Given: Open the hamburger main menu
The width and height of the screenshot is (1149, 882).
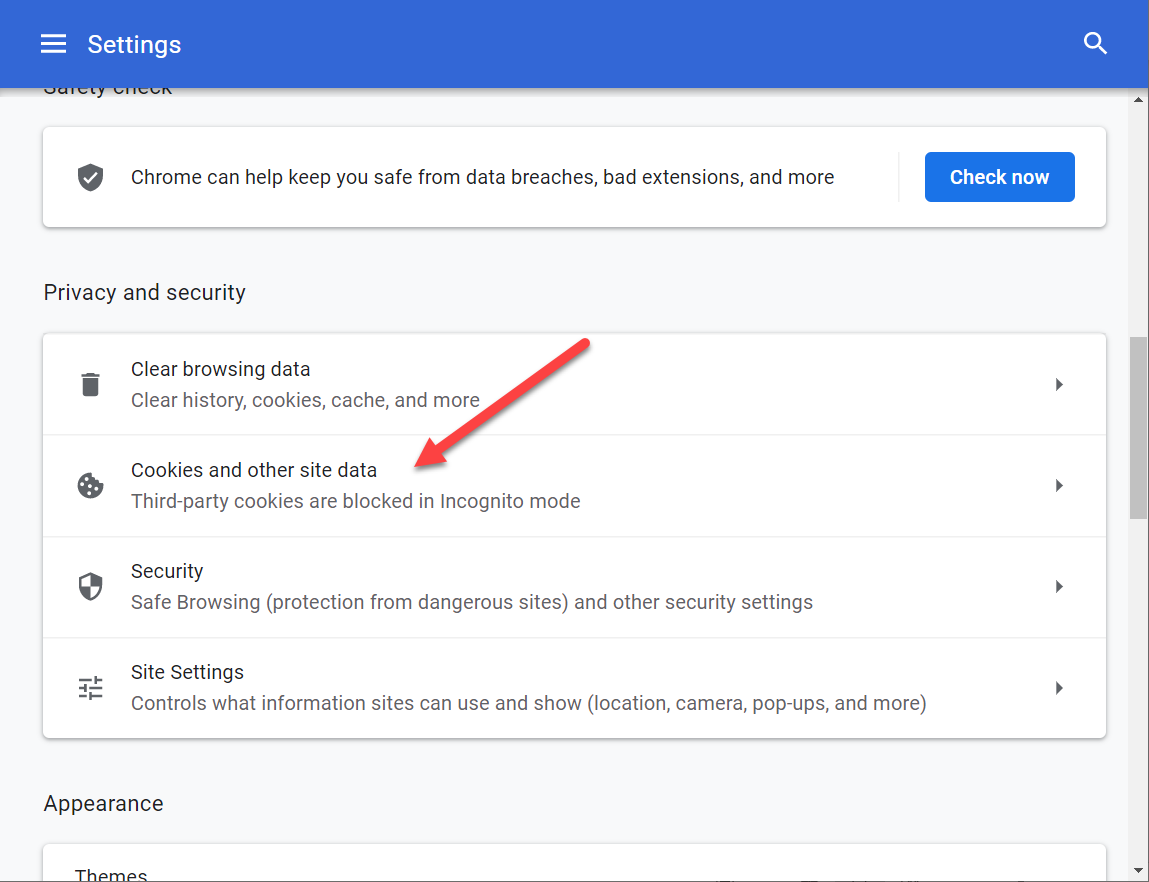Looking at the screenshot, I should (x=53, y=44).
